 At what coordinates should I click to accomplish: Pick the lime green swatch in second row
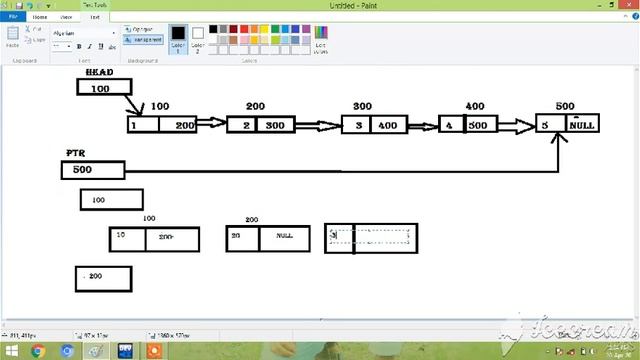[275, 40]
